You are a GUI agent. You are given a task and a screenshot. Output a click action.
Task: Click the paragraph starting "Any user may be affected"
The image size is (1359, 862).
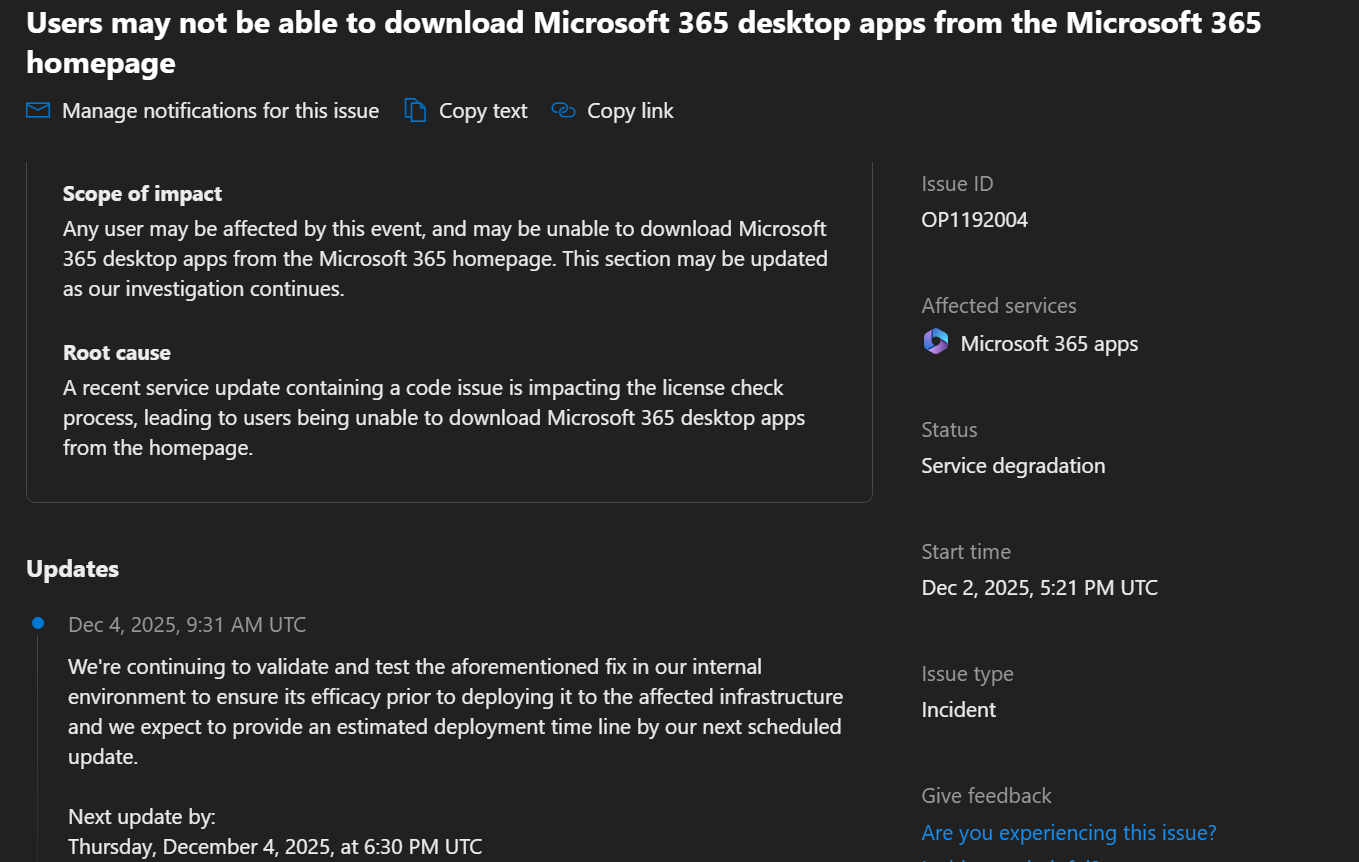(445, 259)
